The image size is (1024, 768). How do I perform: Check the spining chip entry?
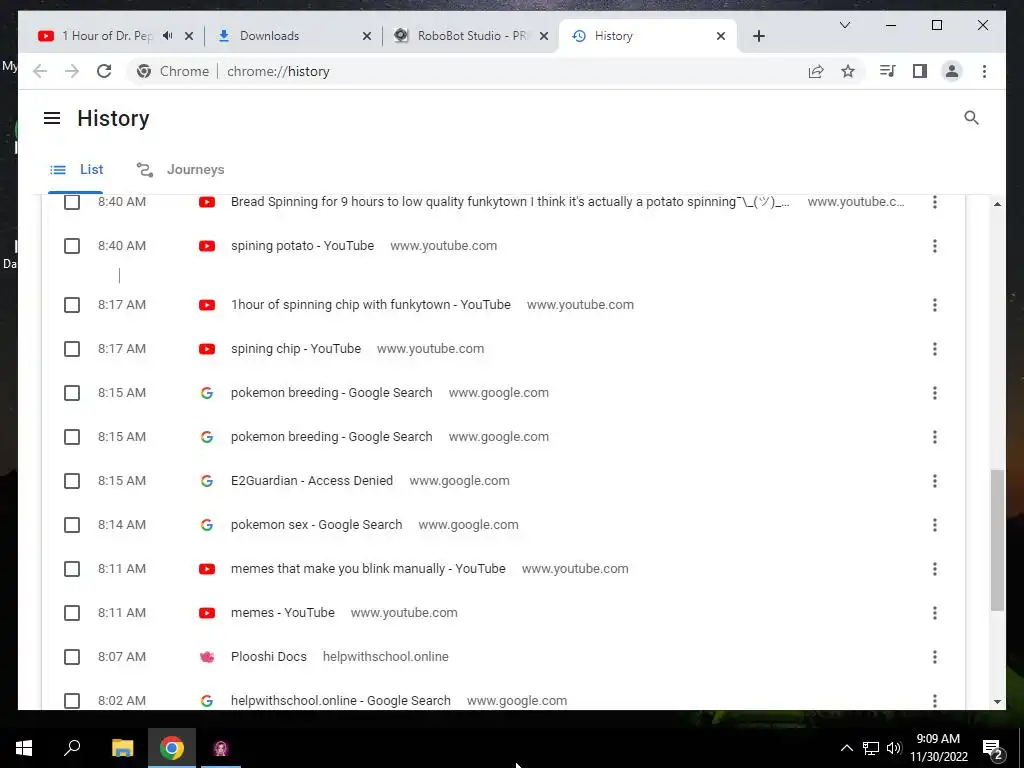[x=72, y=349]
